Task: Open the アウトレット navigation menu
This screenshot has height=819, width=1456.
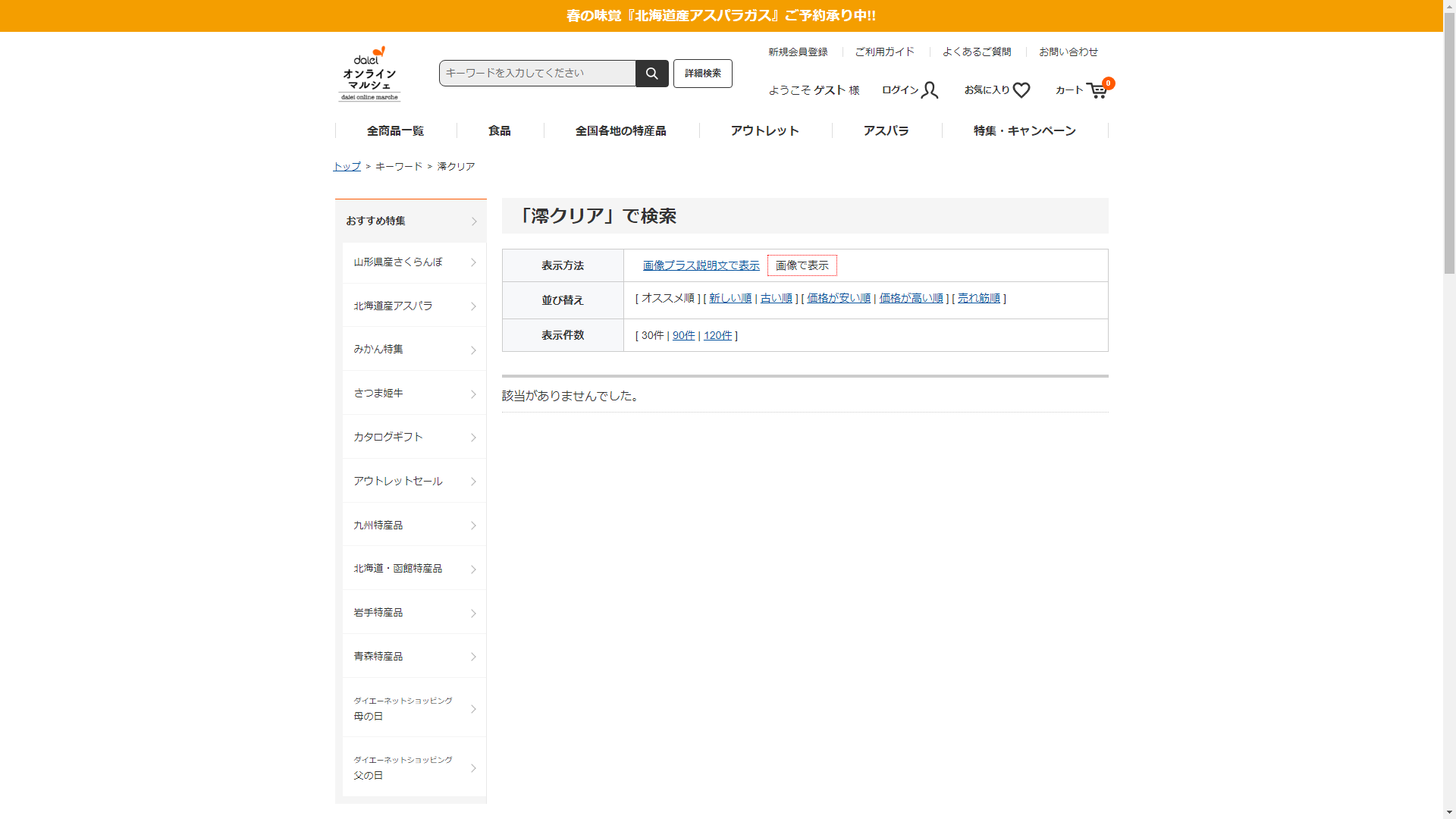Action: [764, 131]
